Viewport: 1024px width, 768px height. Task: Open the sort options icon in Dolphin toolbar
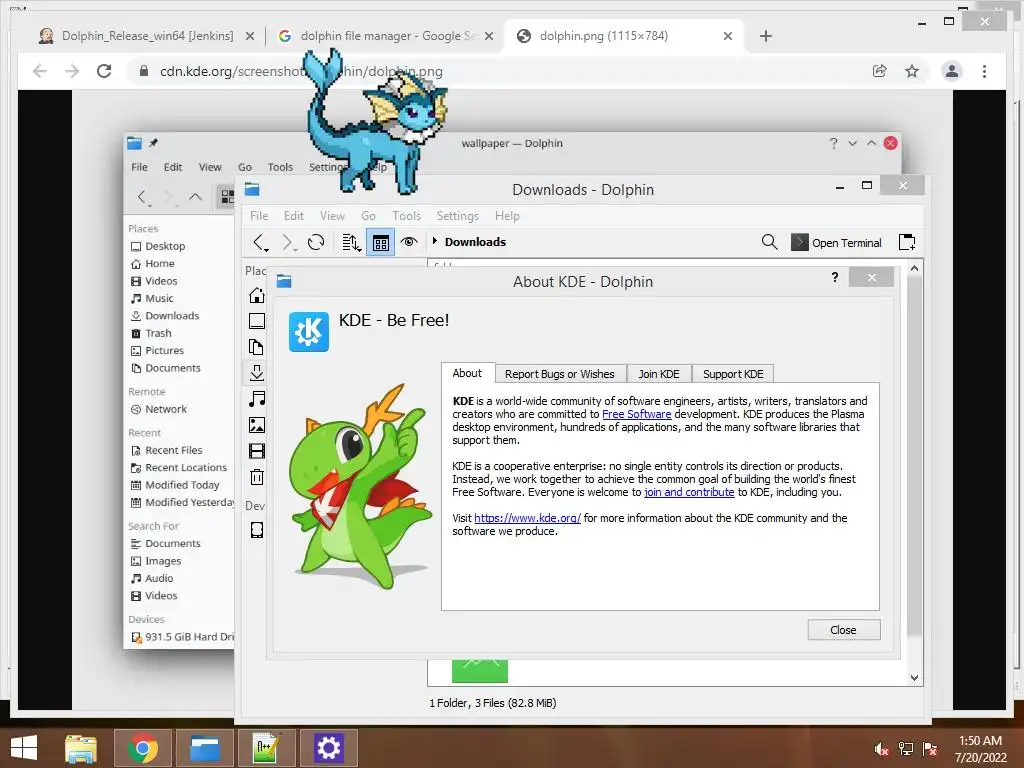(x=351, y=242)
